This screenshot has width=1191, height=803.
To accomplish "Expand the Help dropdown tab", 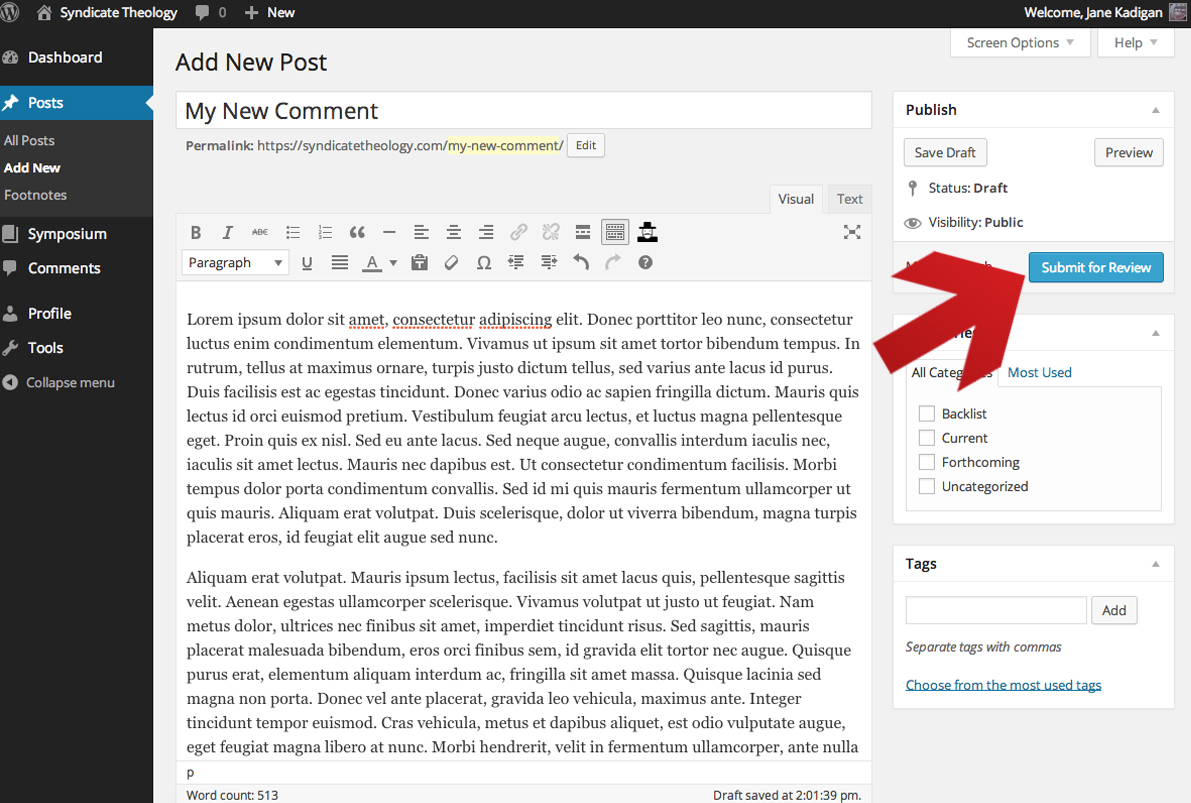I will click(1136, 43).
